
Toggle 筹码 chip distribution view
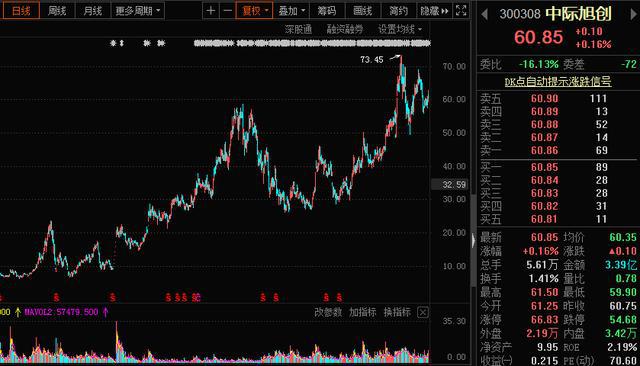[327, 11]
